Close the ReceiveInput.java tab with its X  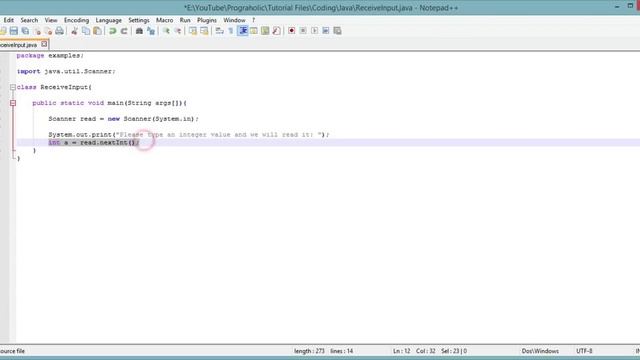coord(44,44)
